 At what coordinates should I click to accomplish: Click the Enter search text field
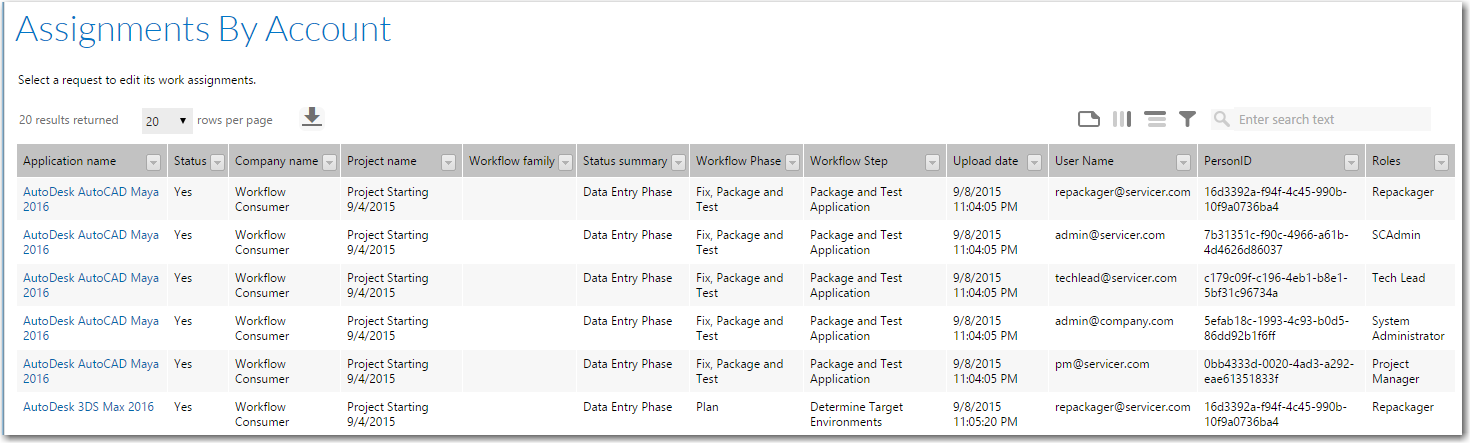1332,119
